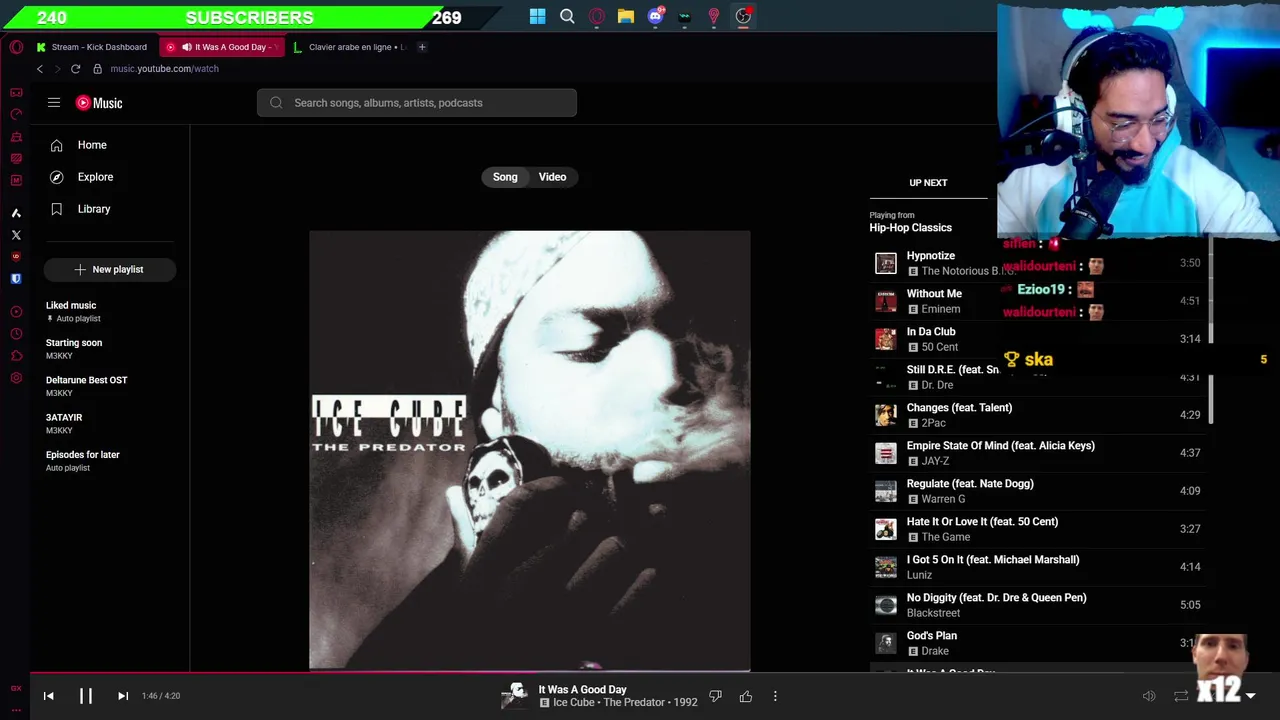Screen dimensions: 1280x720
Task: Select the UP NEXT tab
Action: (928, 183)
